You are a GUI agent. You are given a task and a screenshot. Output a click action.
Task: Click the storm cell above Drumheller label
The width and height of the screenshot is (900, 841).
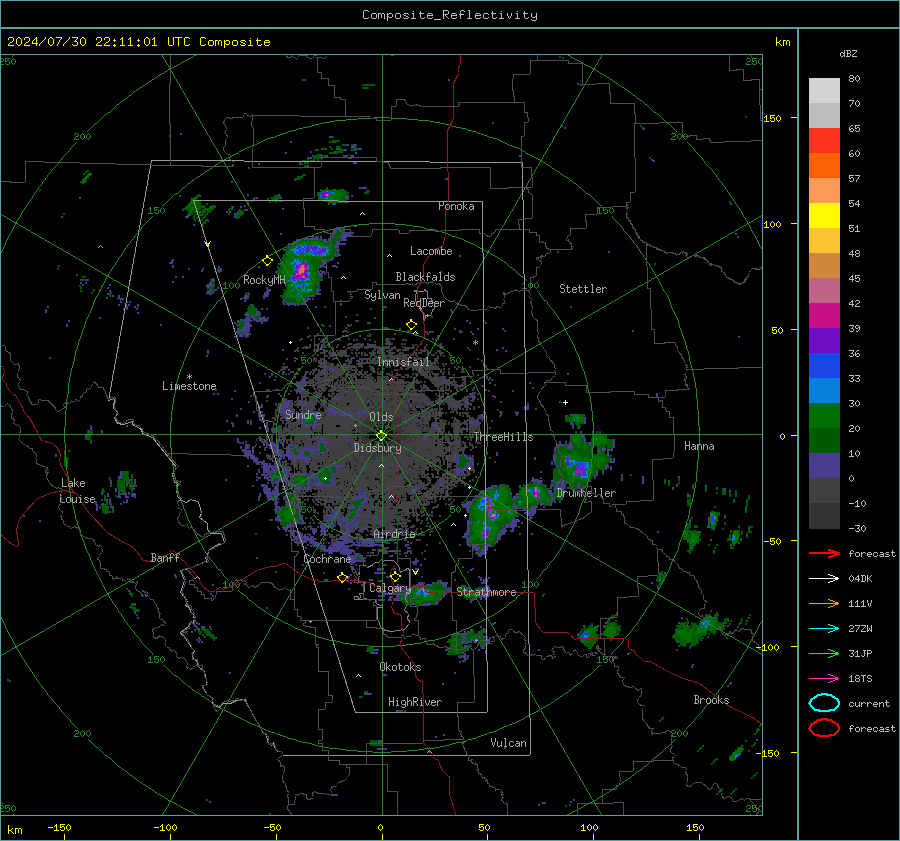[580, 461]
